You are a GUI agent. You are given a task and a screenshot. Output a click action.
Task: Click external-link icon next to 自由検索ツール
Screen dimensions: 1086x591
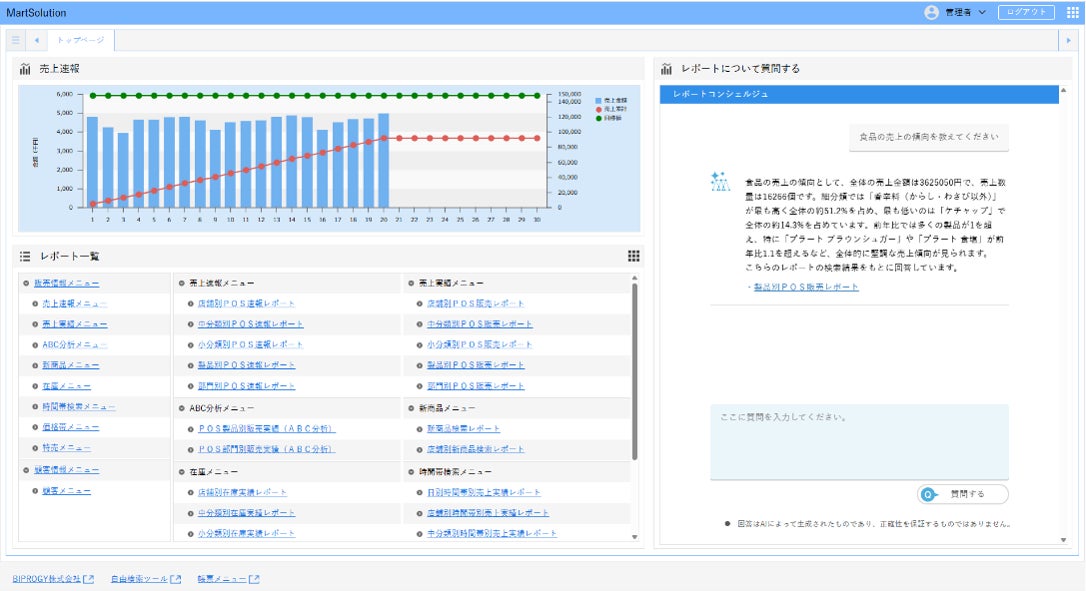pyautogui.click(x=176, y=579)
